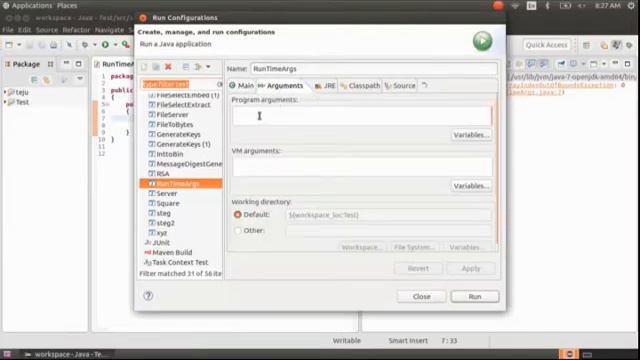Maximize the Console view

(x=627, y=64)
